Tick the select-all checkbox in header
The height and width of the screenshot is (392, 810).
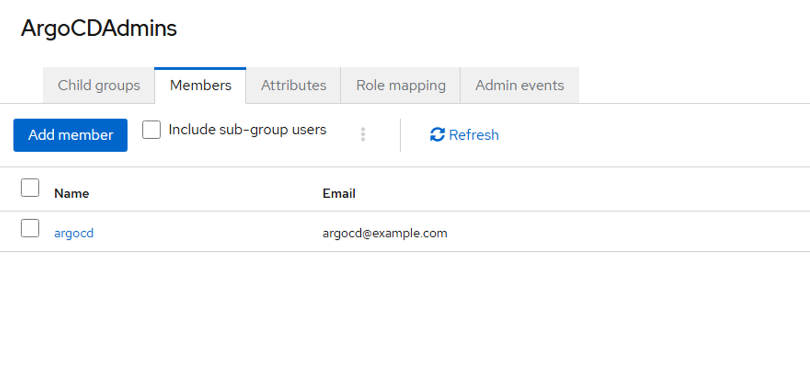point(30,187)
